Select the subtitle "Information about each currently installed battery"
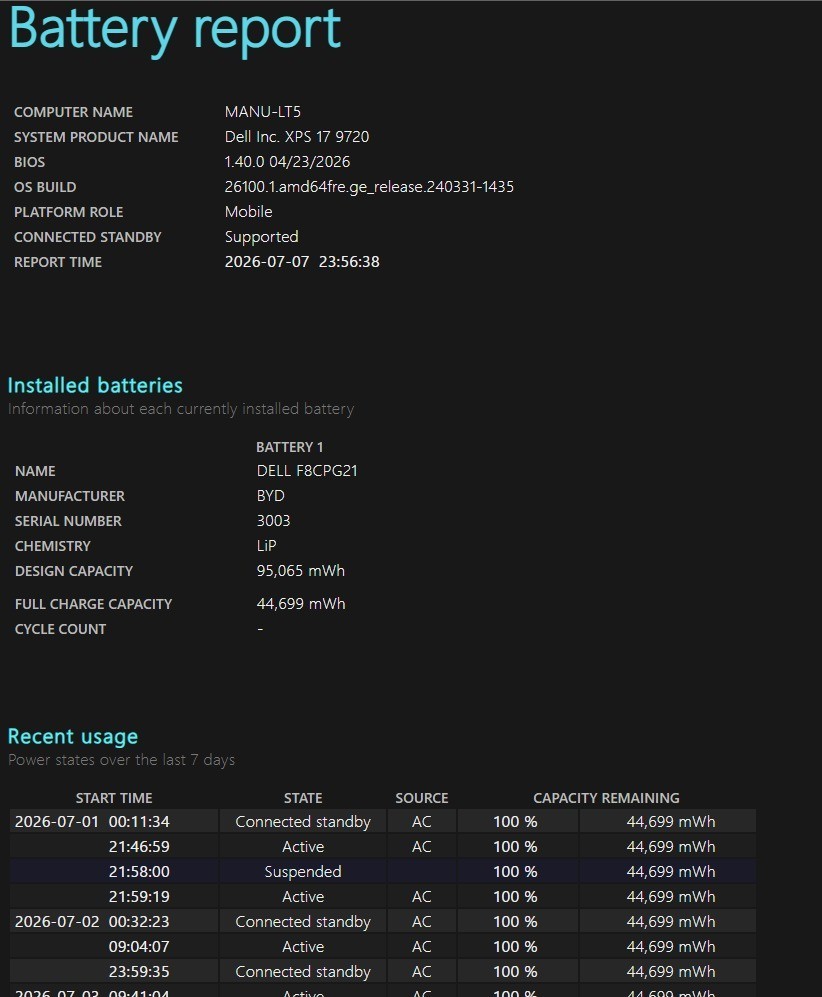 click(x=181, y=409)
